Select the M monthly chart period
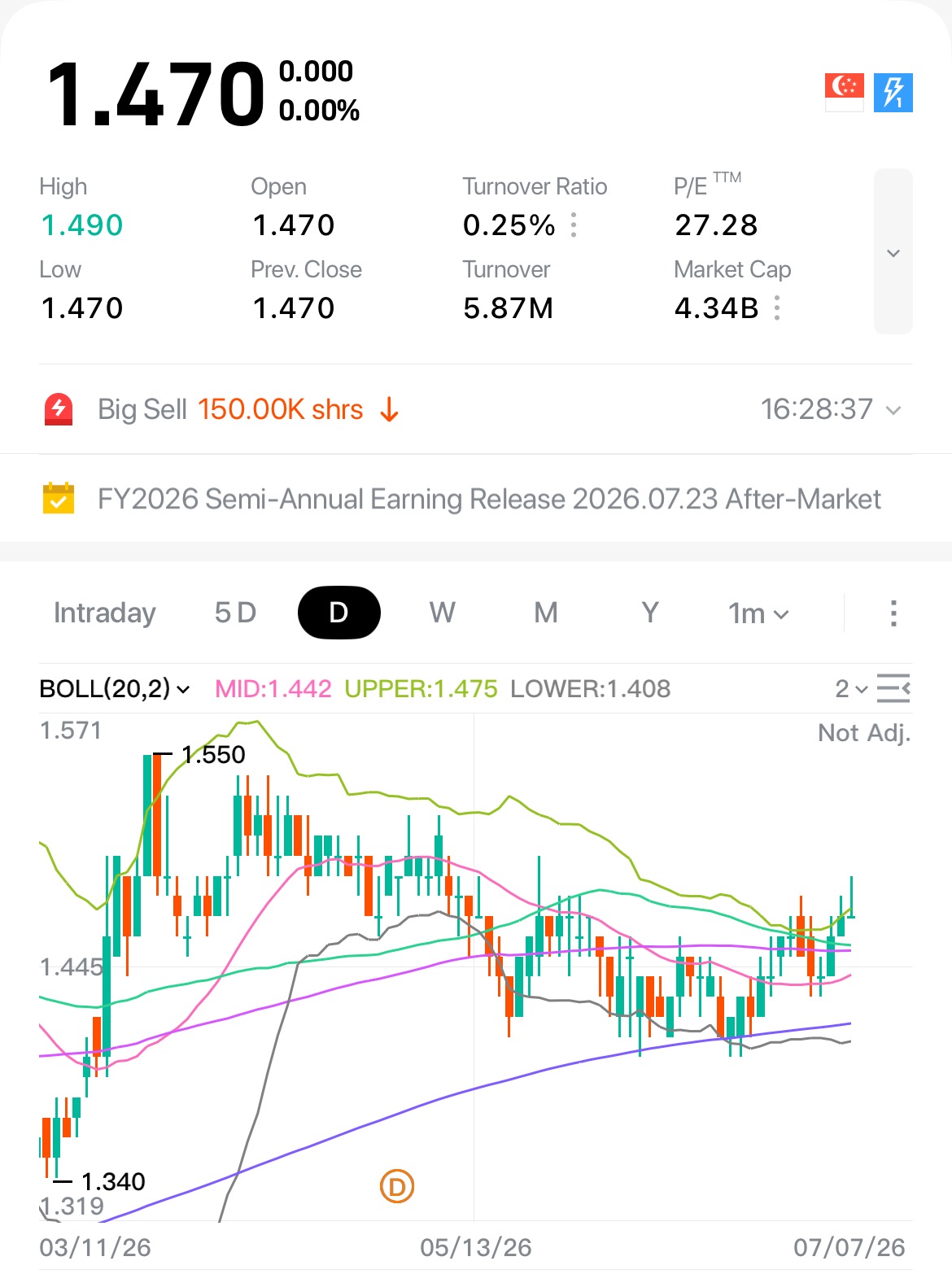Screen dimensions: 952x1274 tap(546, 613)
